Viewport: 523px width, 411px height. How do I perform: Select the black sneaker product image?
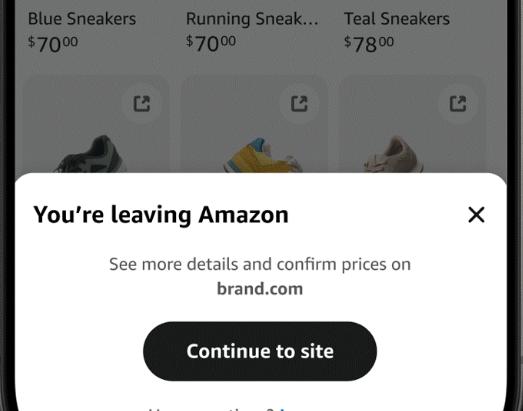click(89, 154)
